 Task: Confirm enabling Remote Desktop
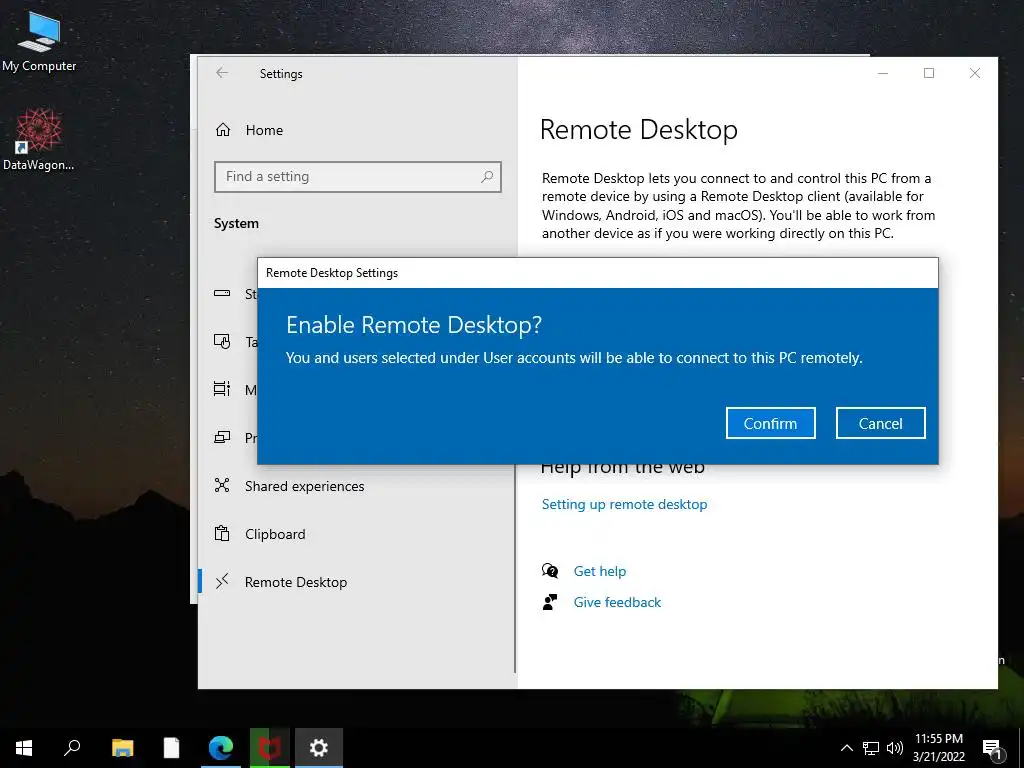770,423
